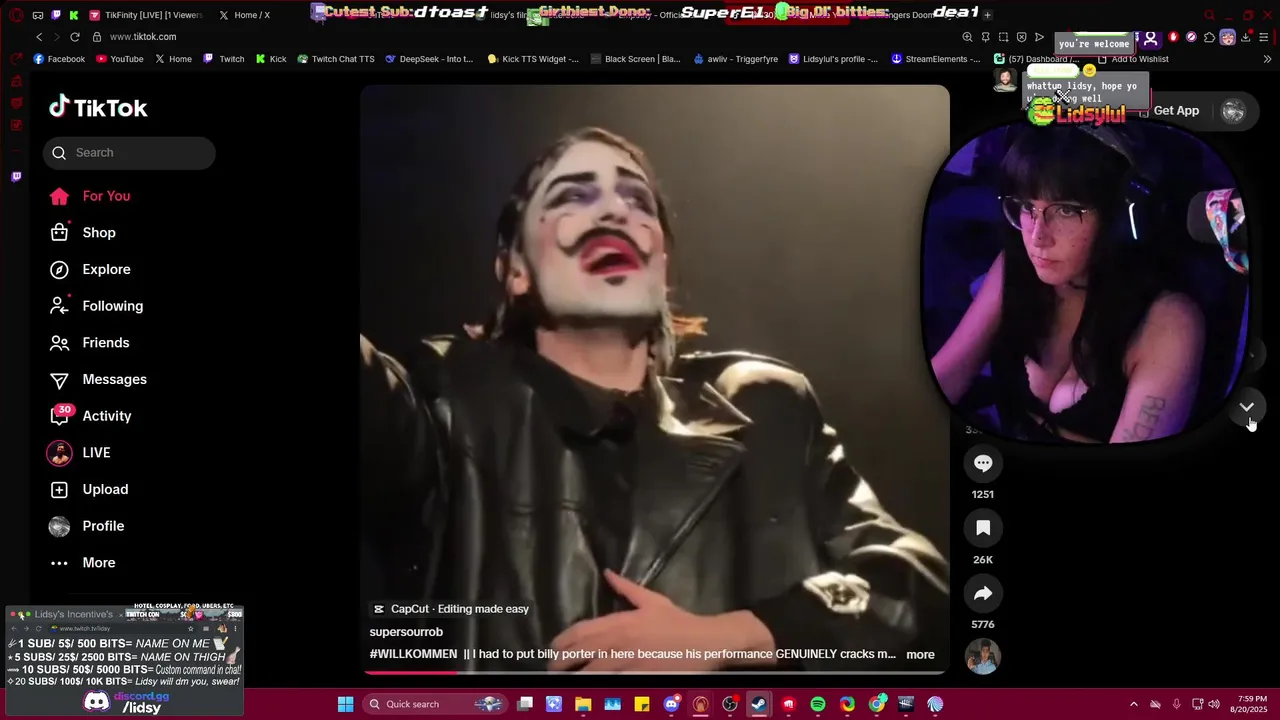Open the browser extensions puzzle icon

click(x=1209, y=37)
